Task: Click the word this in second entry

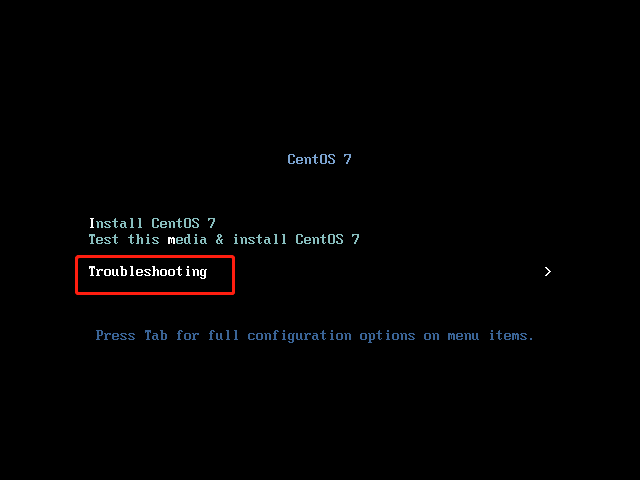Action: [x=143, y=239]
